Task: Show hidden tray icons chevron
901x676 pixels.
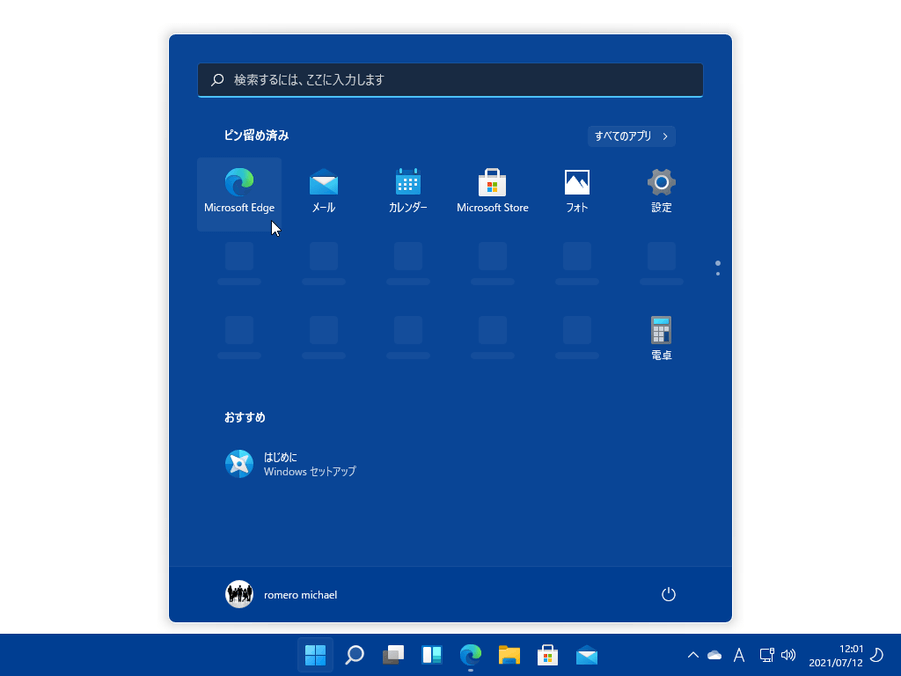Action: pyautogui.click(x=693, y=655)
